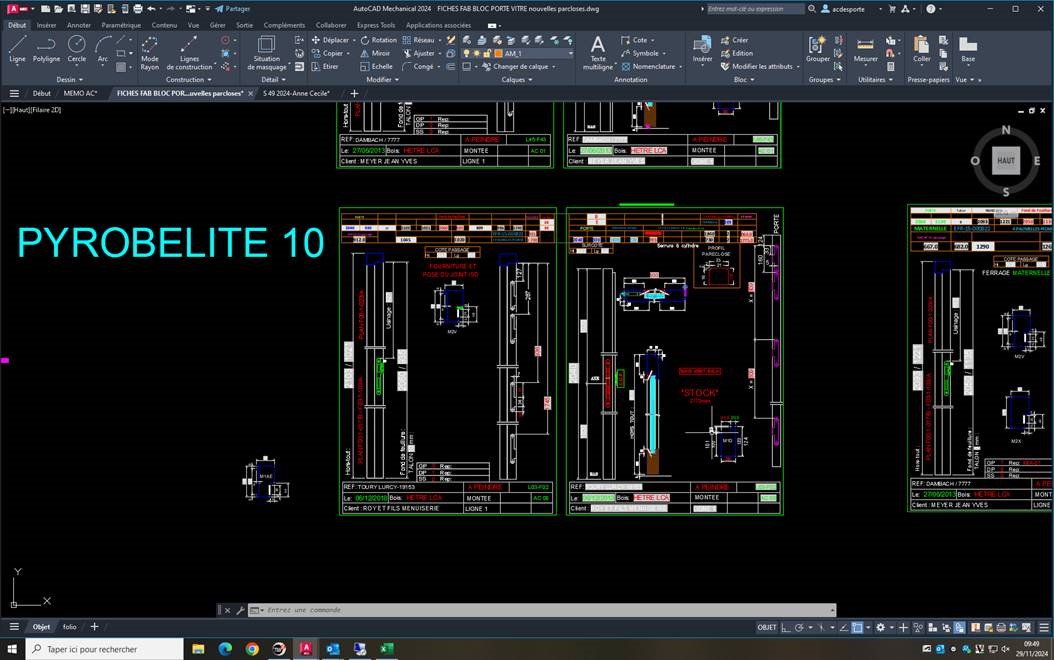Screen dimensions: 1054x660
Task: Select the Etirer stretch tool
Action: tap(325, 67)
